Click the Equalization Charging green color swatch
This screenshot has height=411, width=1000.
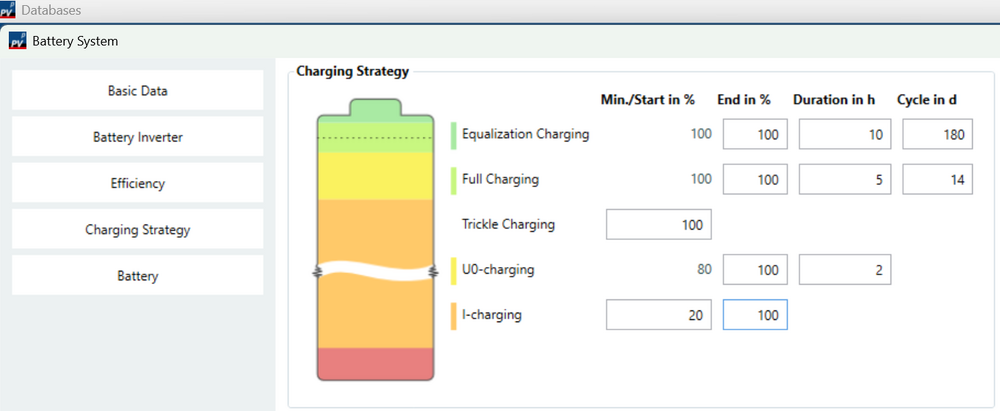[x=453, y=134]
